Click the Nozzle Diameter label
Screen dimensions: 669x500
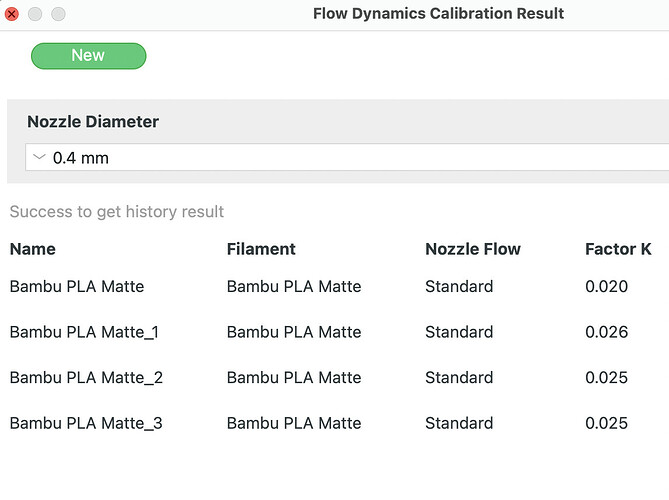pyautogui.click(x=93, y=122)
